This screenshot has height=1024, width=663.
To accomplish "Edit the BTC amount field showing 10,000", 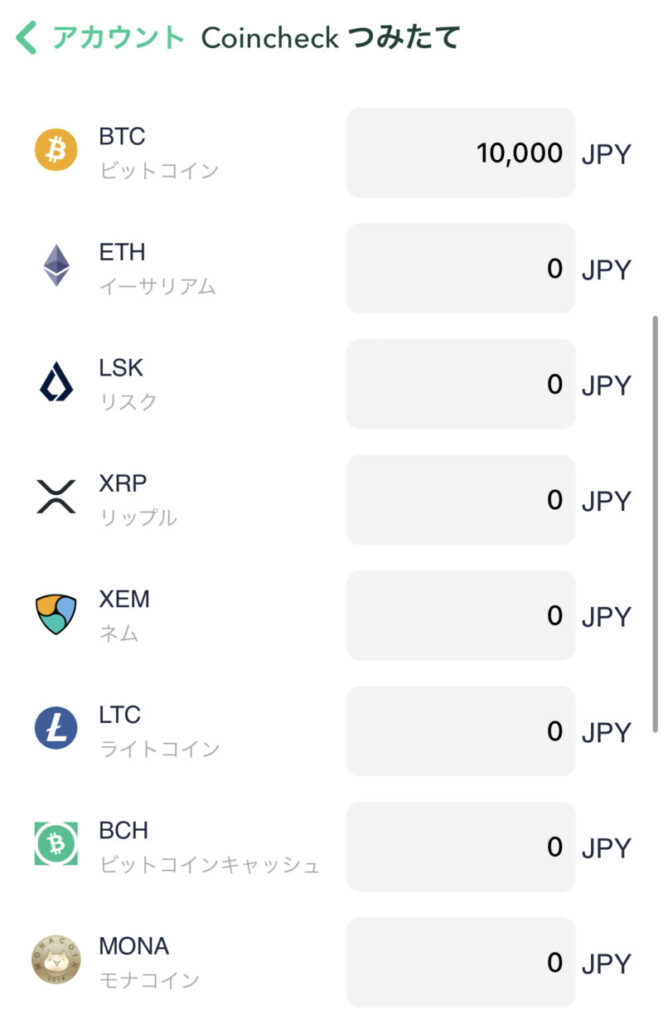I will pos(461,153).
